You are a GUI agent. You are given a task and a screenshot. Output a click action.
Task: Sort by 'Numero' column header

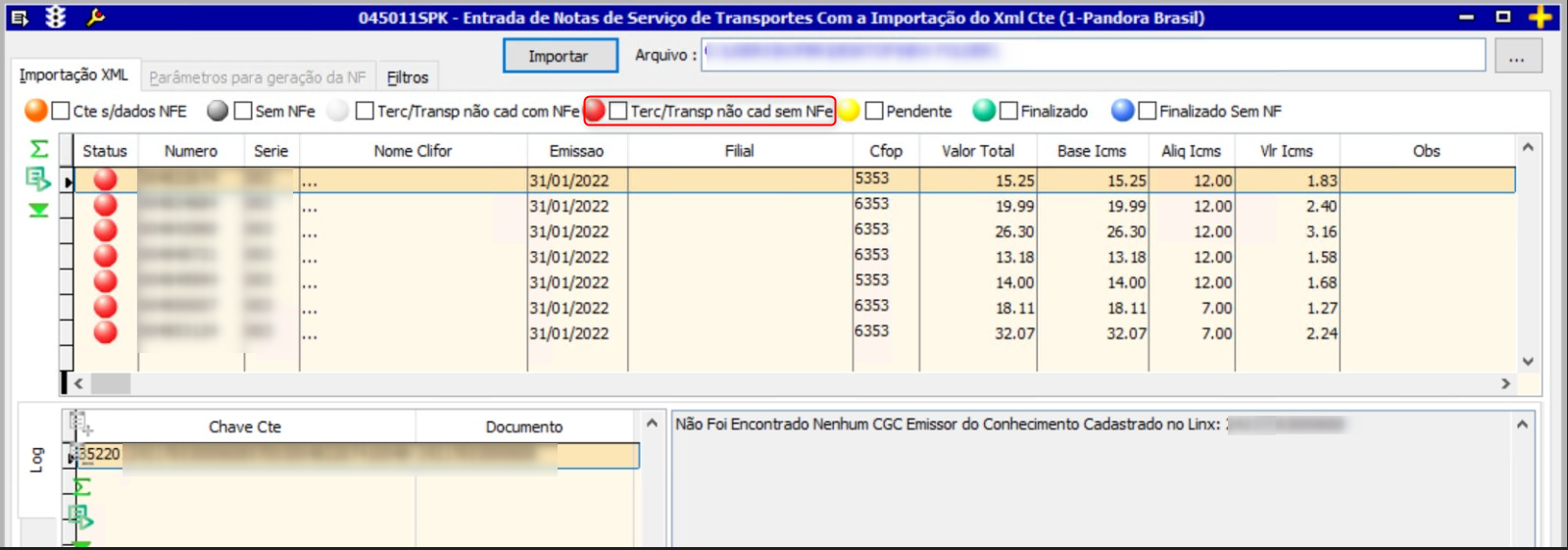(x=191, y=151)
